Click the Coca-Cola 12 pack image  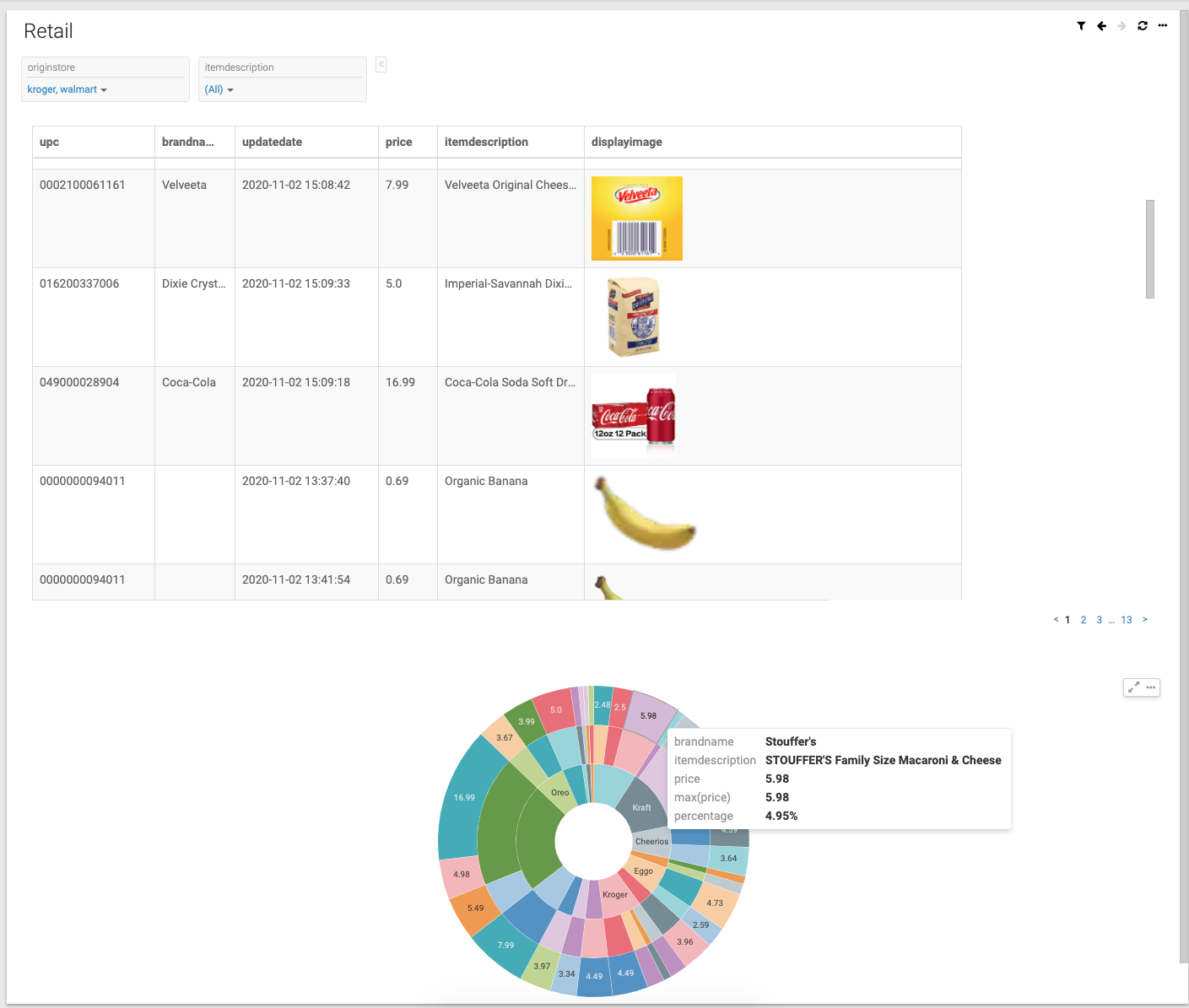pyautogui.click(x=634, y=416)
